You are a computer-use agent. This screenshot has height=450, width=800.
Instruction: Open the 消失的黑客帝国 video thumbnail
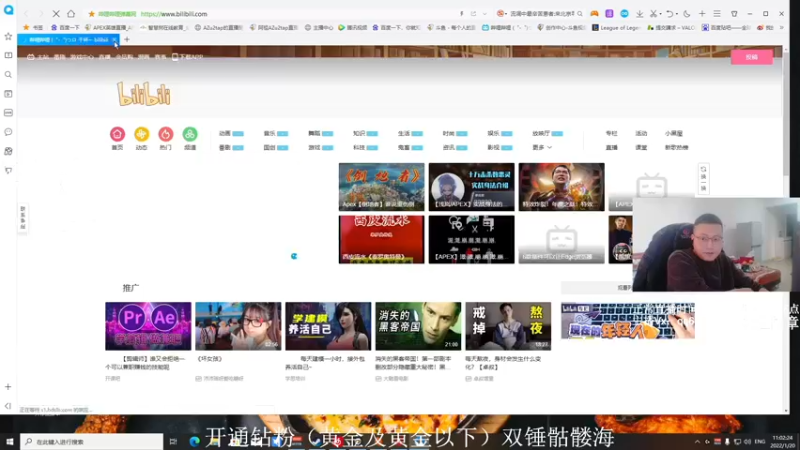[418, 326]
